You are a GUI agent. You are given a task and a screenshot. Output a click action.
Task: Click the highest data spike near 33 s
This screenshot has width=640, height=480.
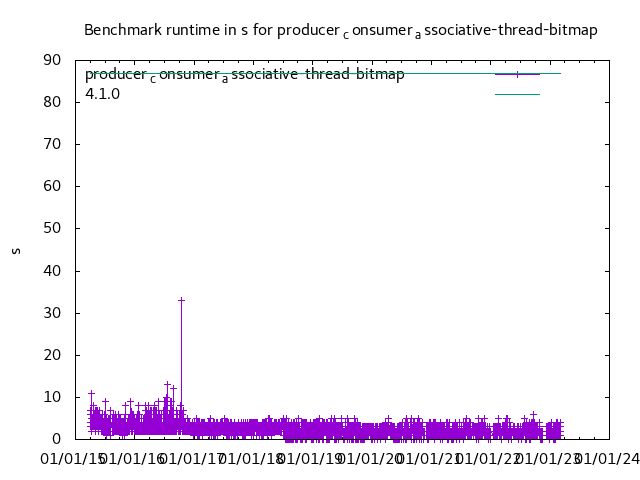point(181,300)
